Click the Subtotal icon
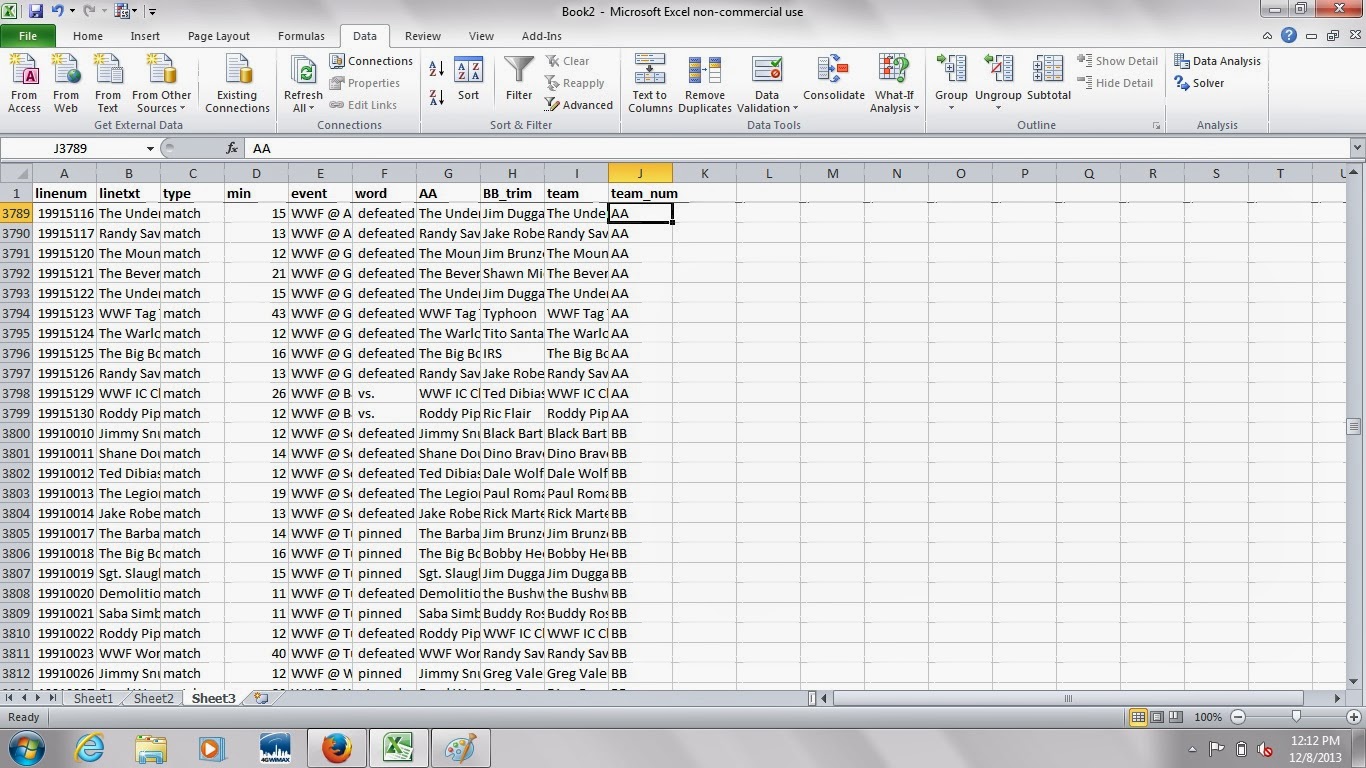The image size is (1366, 768). click(x=1048, y=70)
